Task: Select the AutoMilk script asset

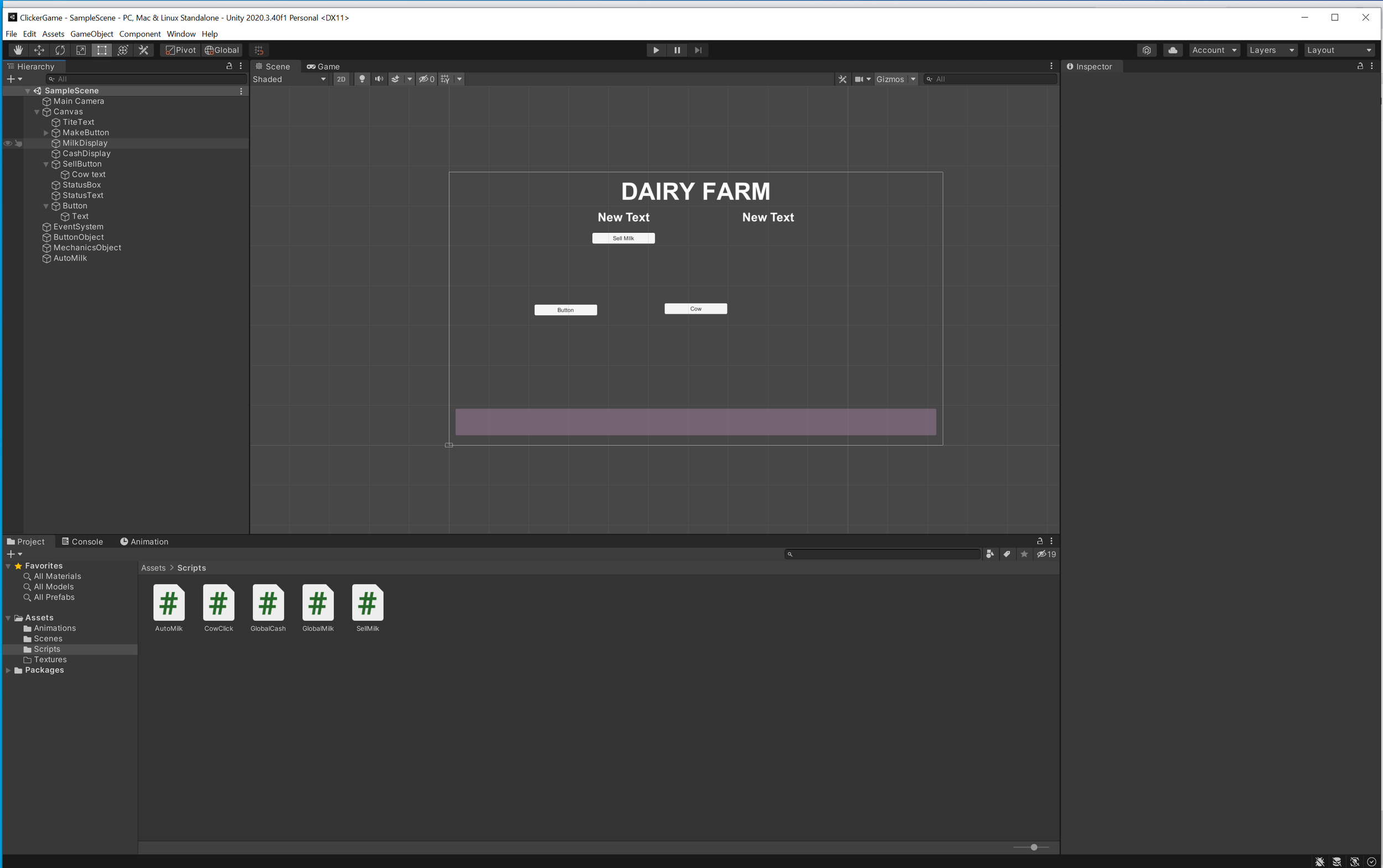Action: coord(169,608)
